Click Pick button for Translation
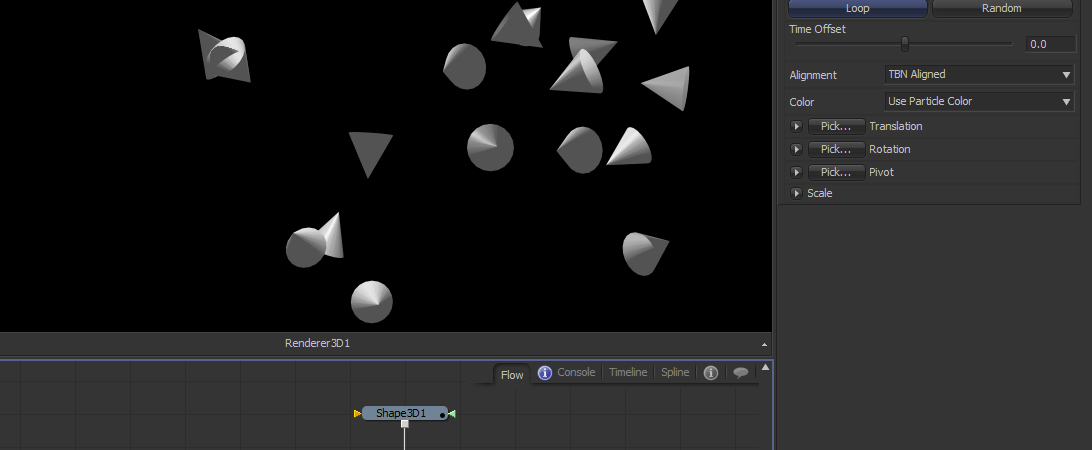The height and width of the screenshot is (450, 1092). [x=836, y=126]
